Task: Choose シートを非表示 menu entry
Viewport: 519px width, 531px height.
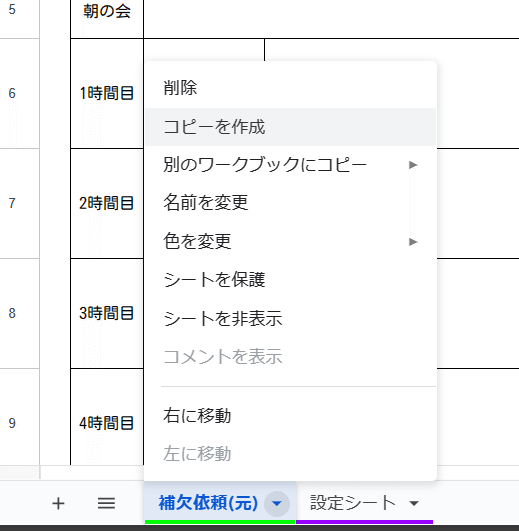Action: (x=290, y=318)
